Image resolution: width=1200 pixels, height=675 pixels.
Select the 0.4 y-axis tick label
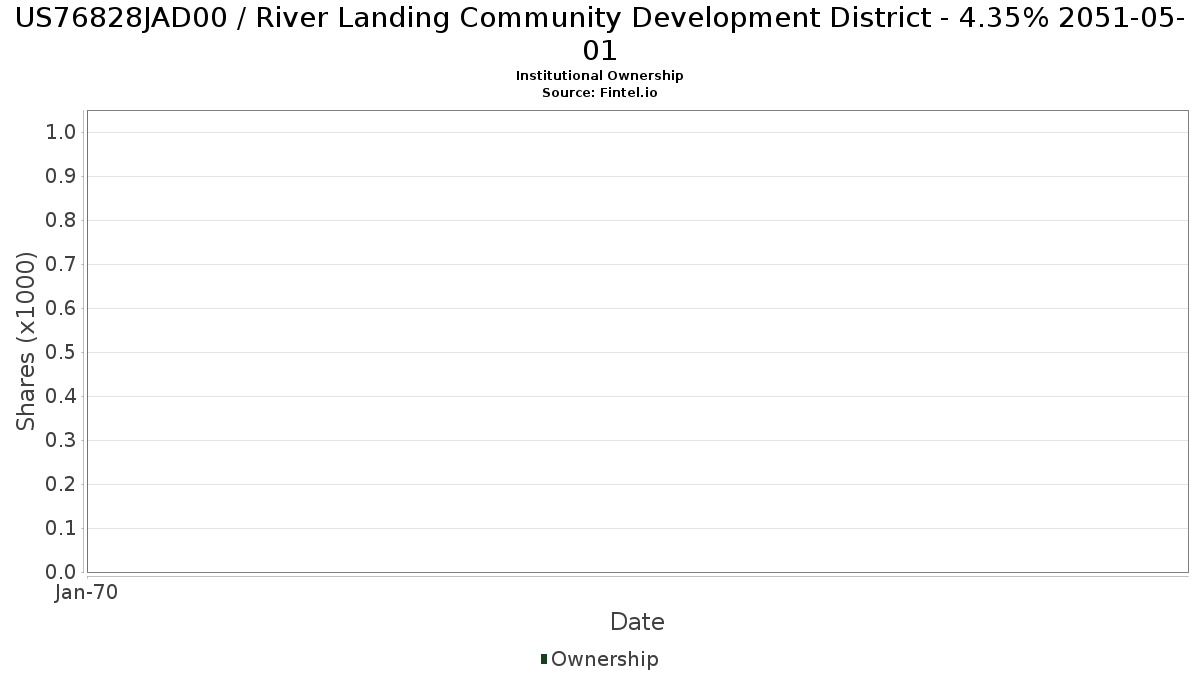coord(61,397)
